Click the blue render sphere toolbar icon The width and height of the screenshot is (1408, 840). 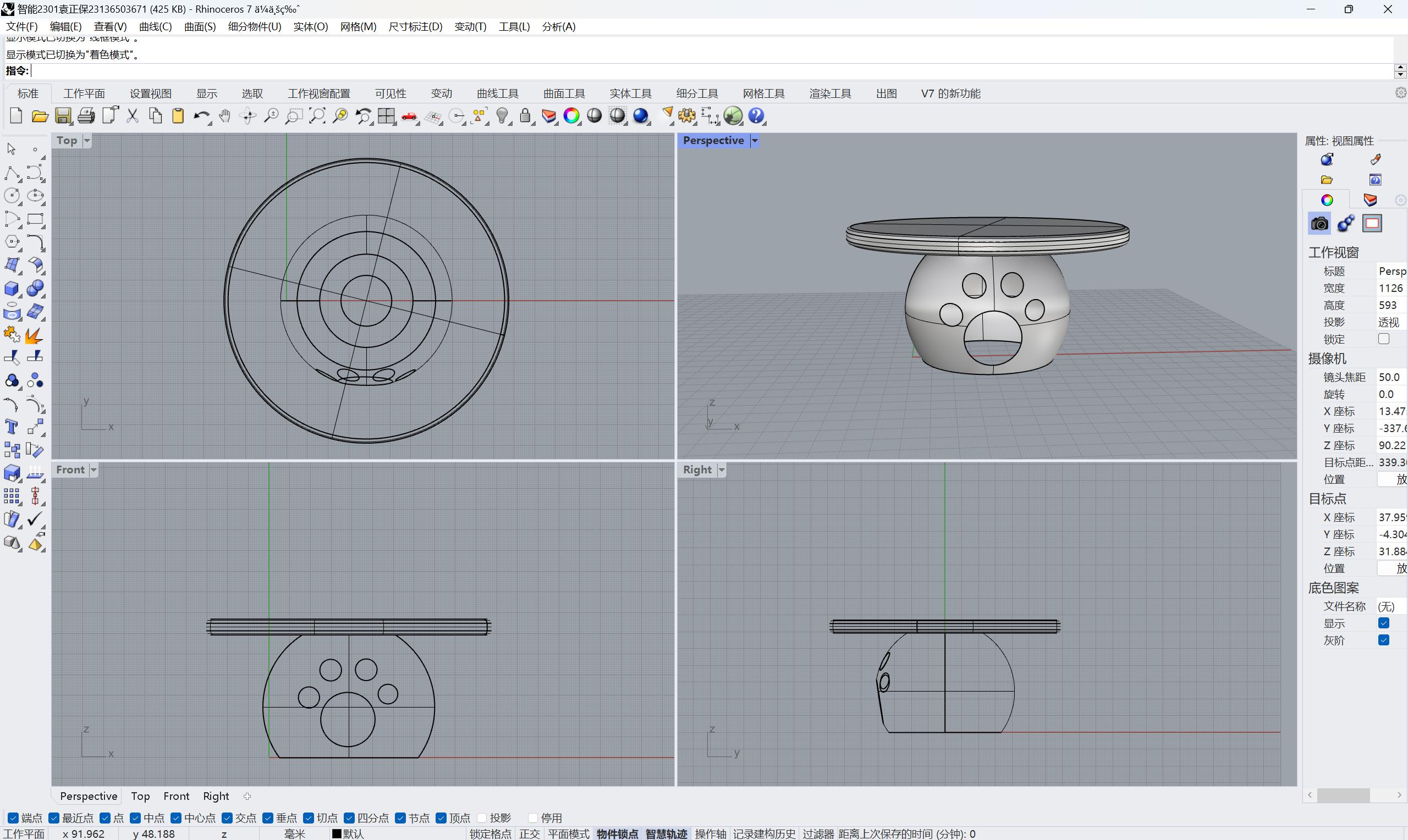(641, 116)
